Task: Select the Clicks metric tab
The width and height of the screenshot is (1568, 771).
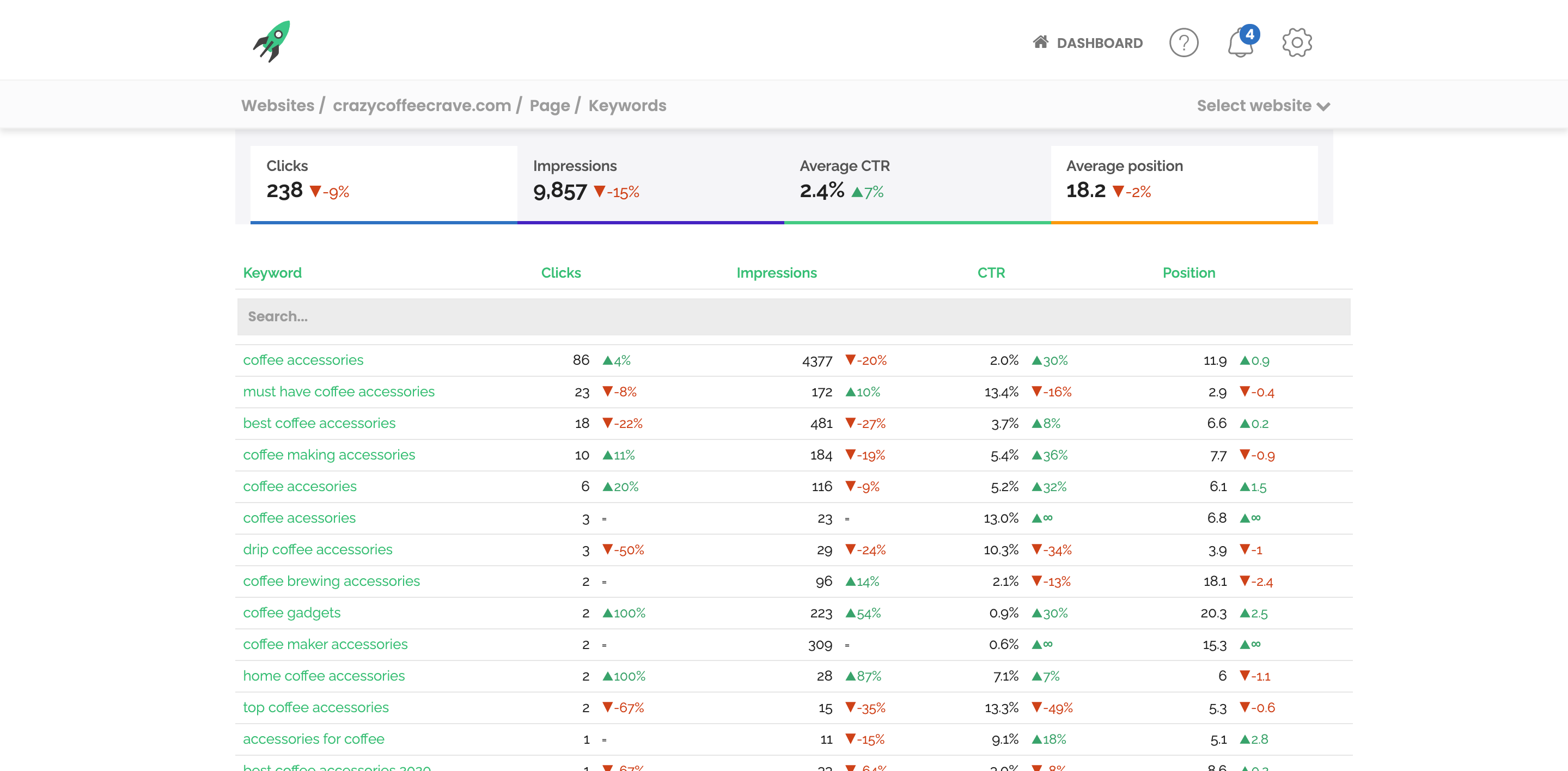Action: [x=383, y=182]
